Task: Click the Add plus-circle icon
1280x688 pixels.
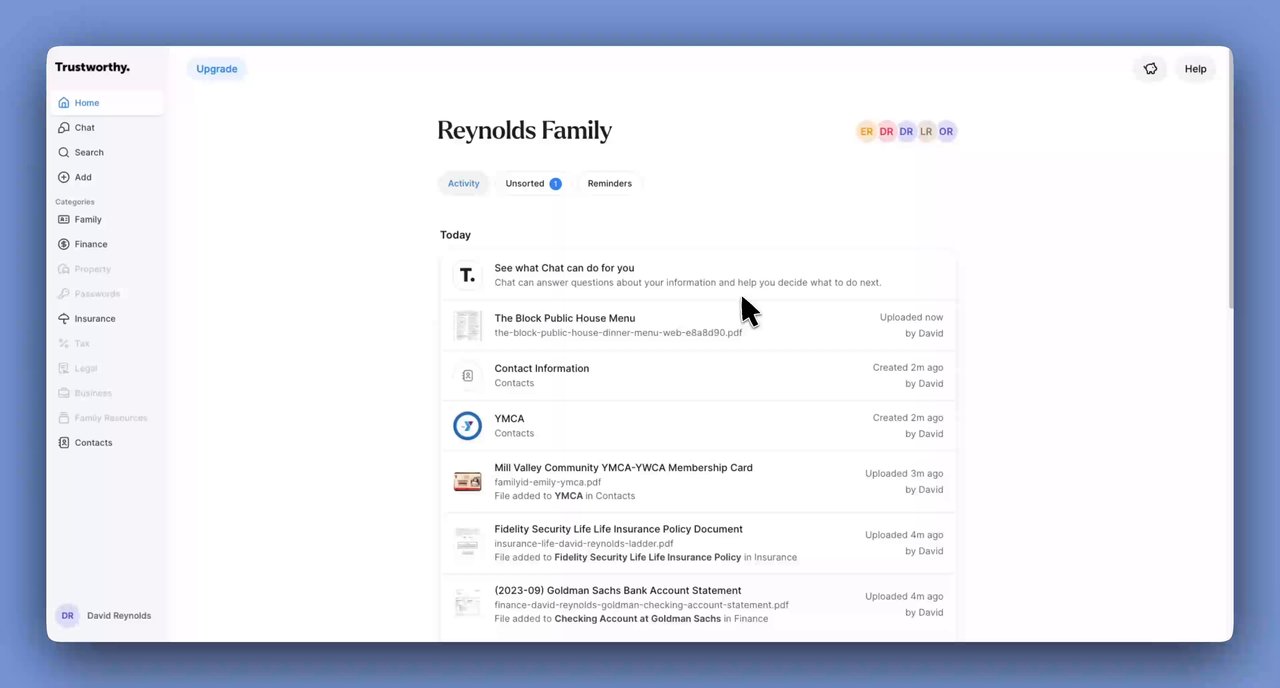Action: coord(64,178)
